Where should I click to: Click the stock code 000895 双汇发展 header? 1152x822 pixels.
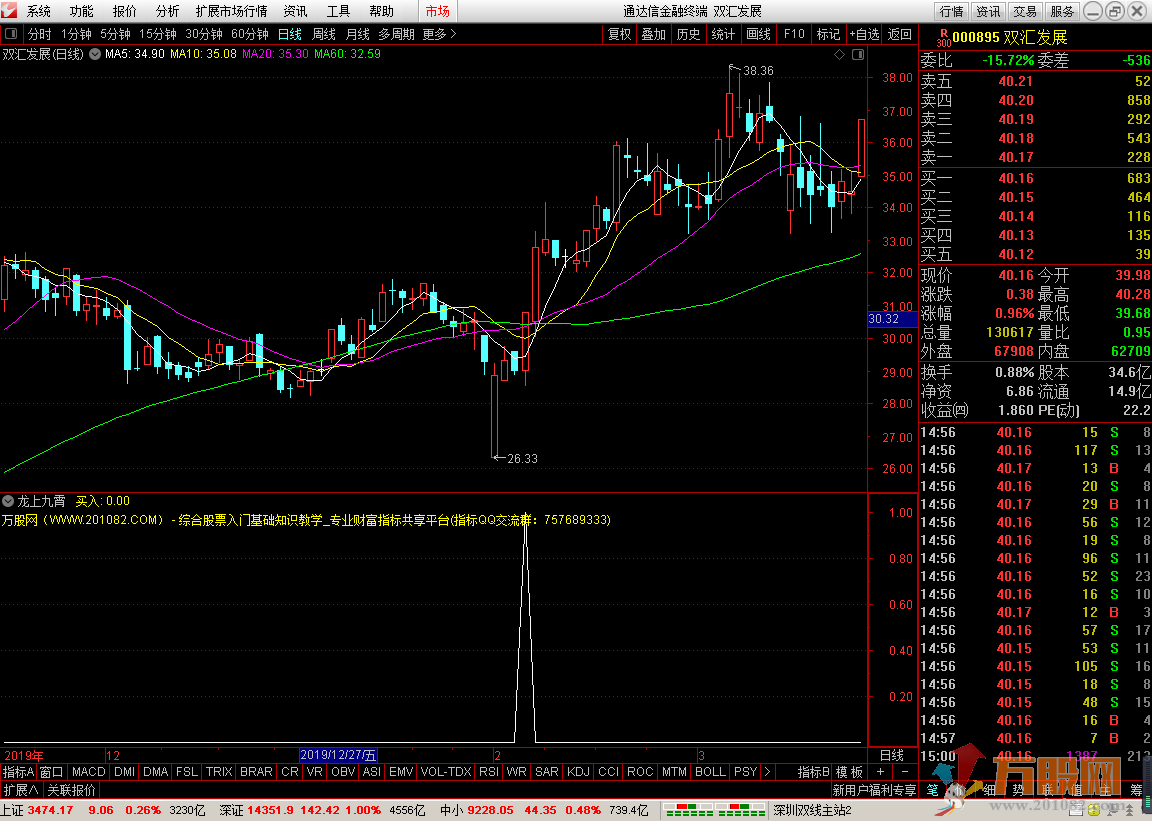[x=1009, y=37]
